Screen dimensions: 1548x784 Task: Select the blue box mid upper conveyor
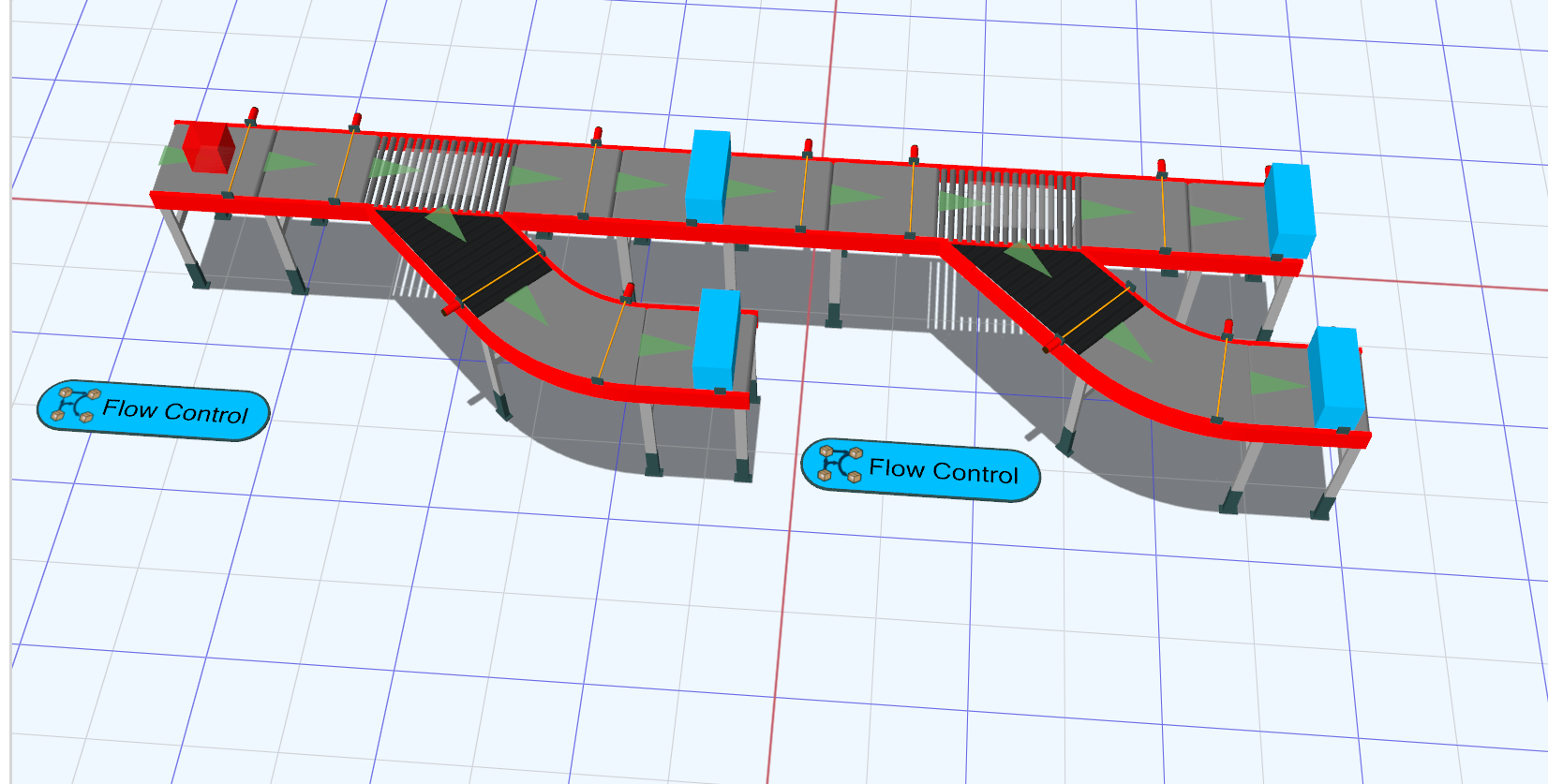coord(708,176)
